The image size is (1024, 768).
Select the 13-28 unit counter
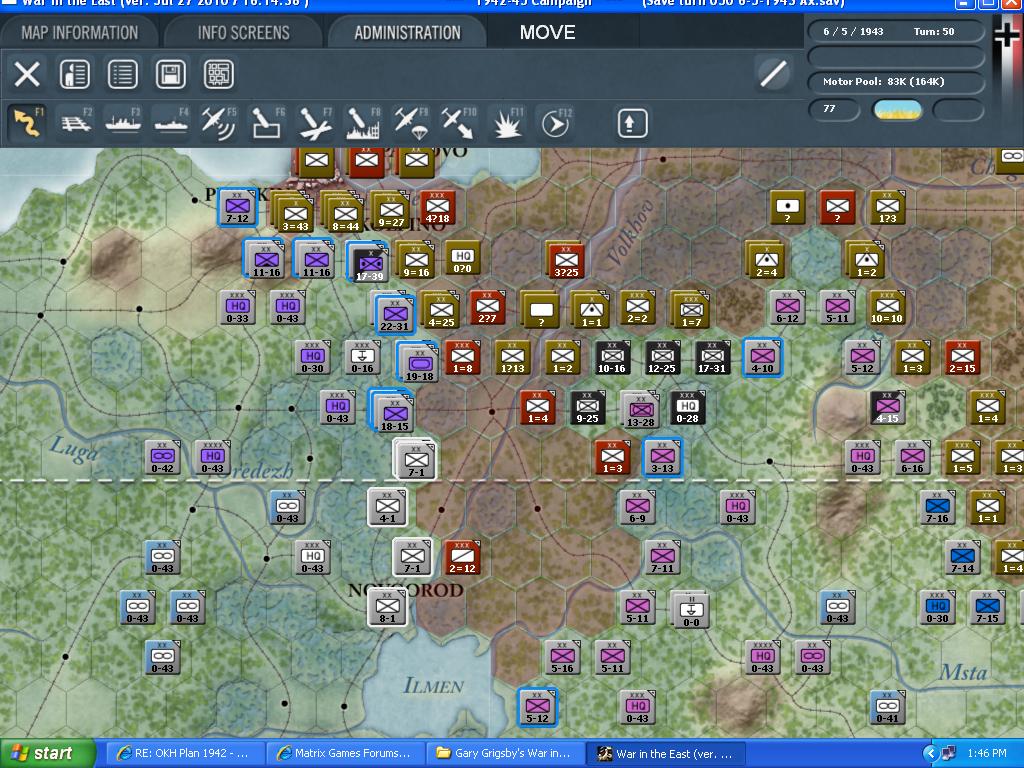(640, 410)
